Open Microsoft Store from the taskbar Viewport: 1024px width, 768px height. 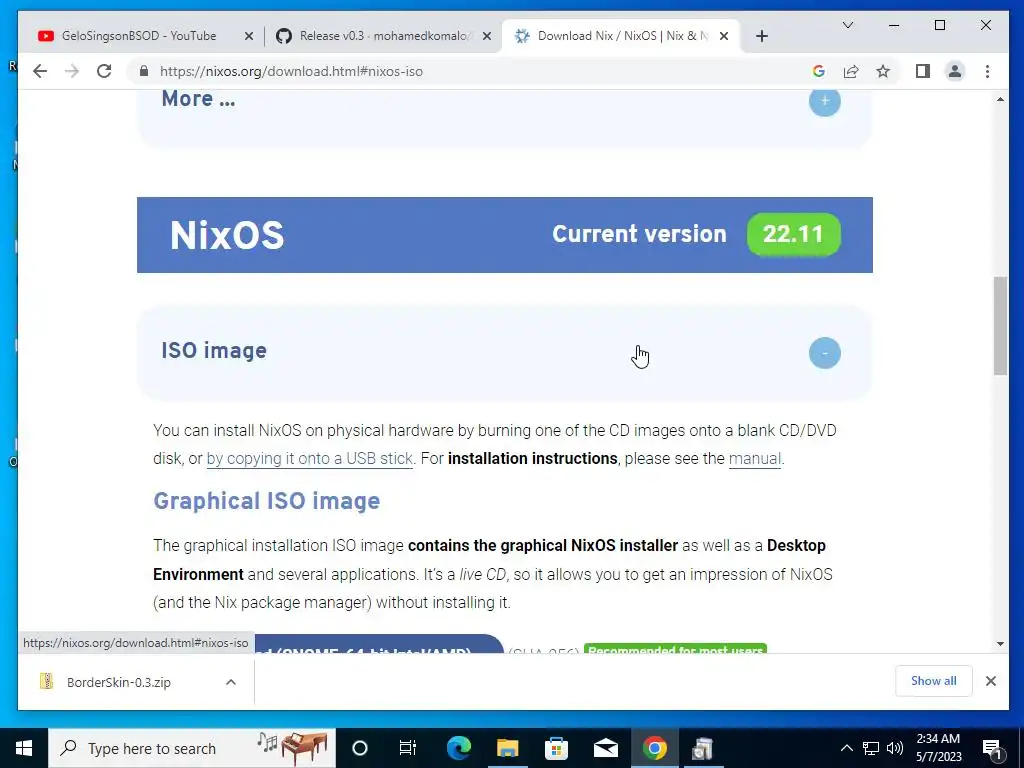(556, 748)
